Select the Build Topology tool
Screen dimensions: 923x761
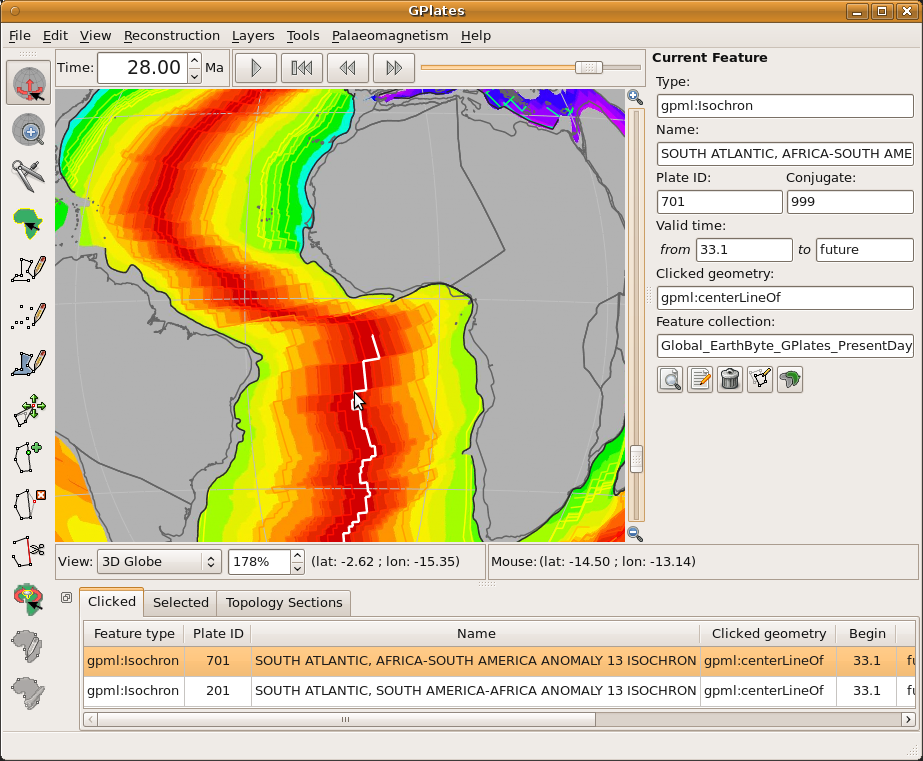[x=28, y=646]
